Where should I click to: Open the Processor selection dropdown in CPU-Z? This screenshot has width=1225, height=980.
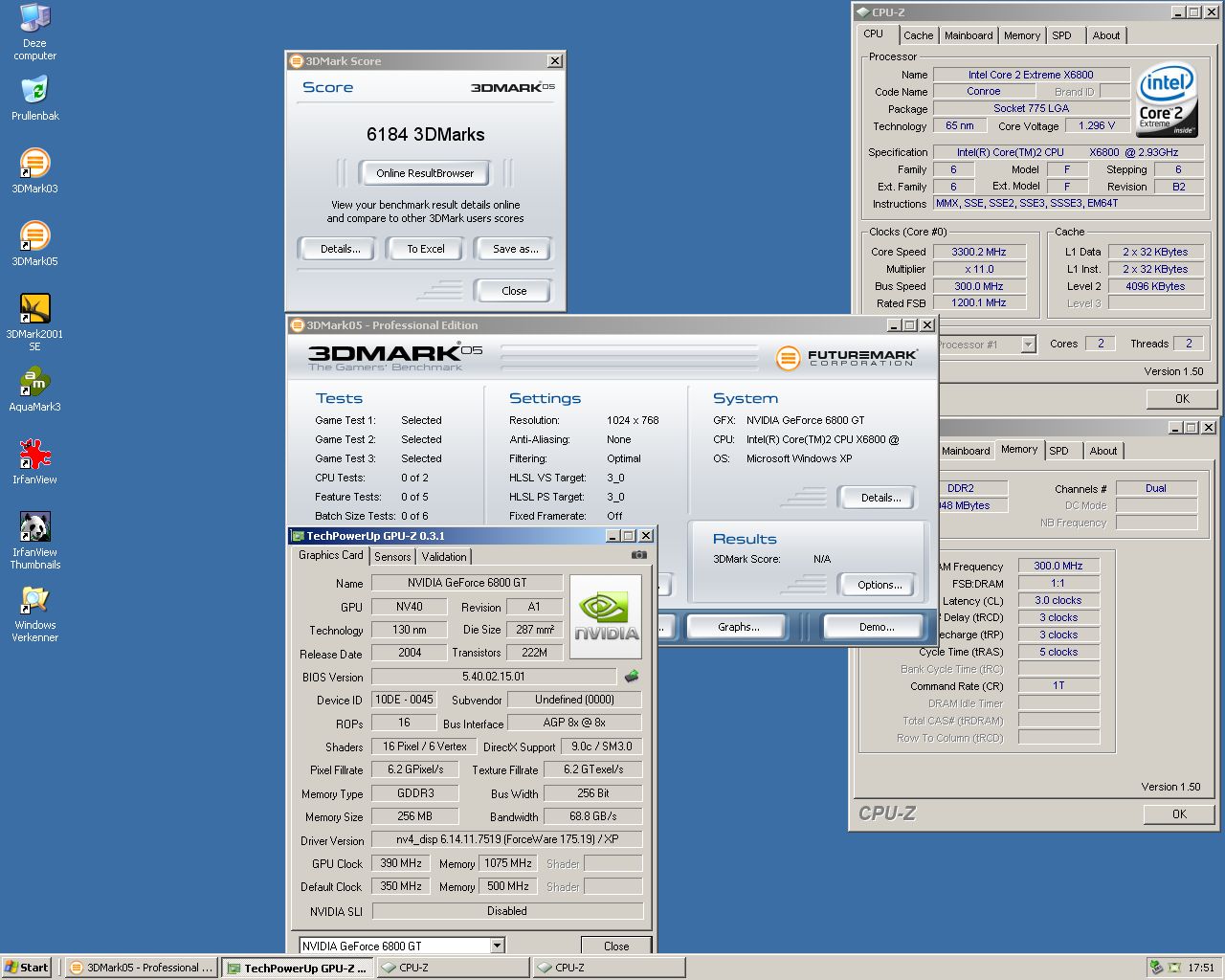click(1028, 345)
